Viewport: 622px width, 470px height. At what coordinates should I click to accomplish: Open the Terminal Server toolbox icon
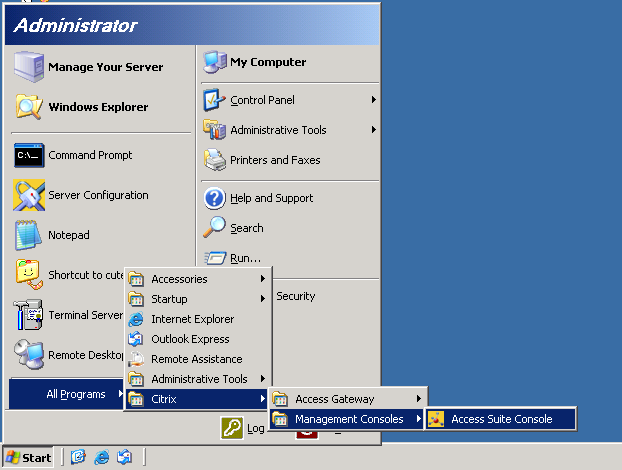[x=28, y=315]
